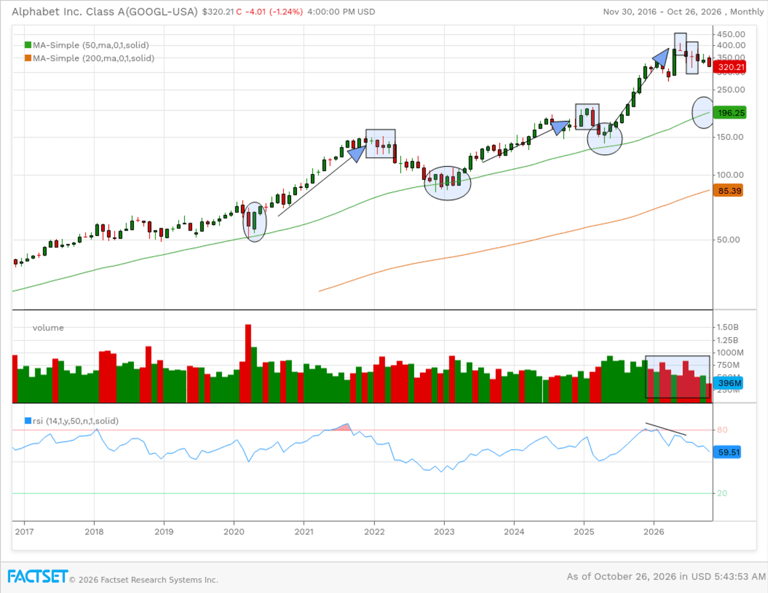Click the 2020 year label on time axis
The height and width of the screenshot is (593, 768).
point(234,532)
